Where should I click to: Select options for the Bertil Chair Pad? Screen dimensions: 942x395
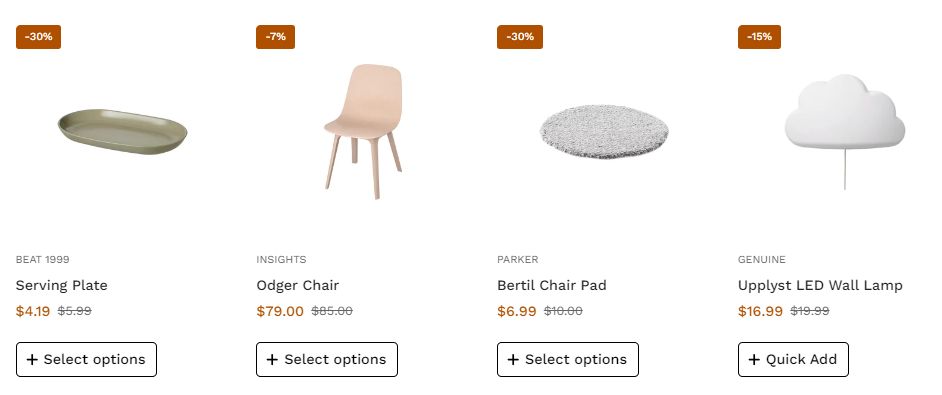coord(568,360)
